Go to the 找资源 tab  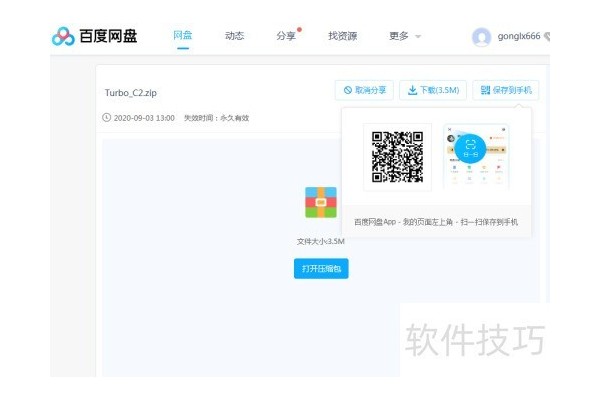[x=342, y=36]
